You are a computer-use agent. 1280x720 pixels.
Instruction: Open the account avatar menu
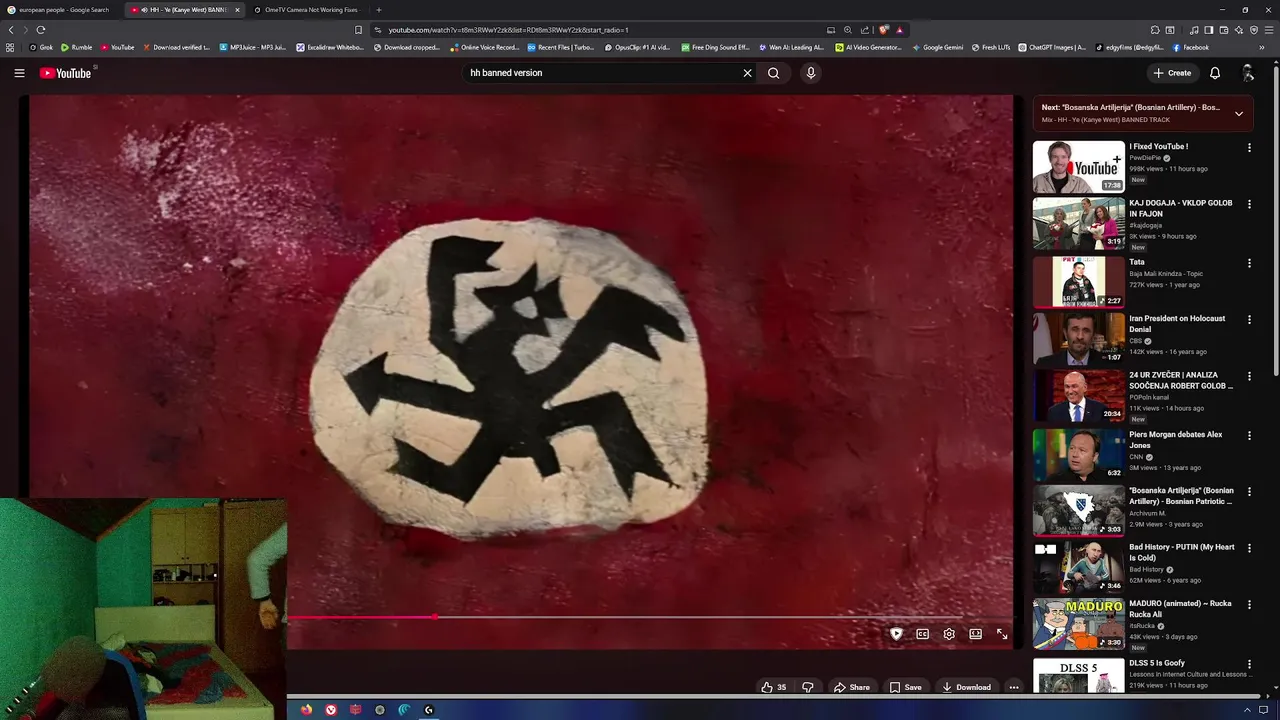1248,73
